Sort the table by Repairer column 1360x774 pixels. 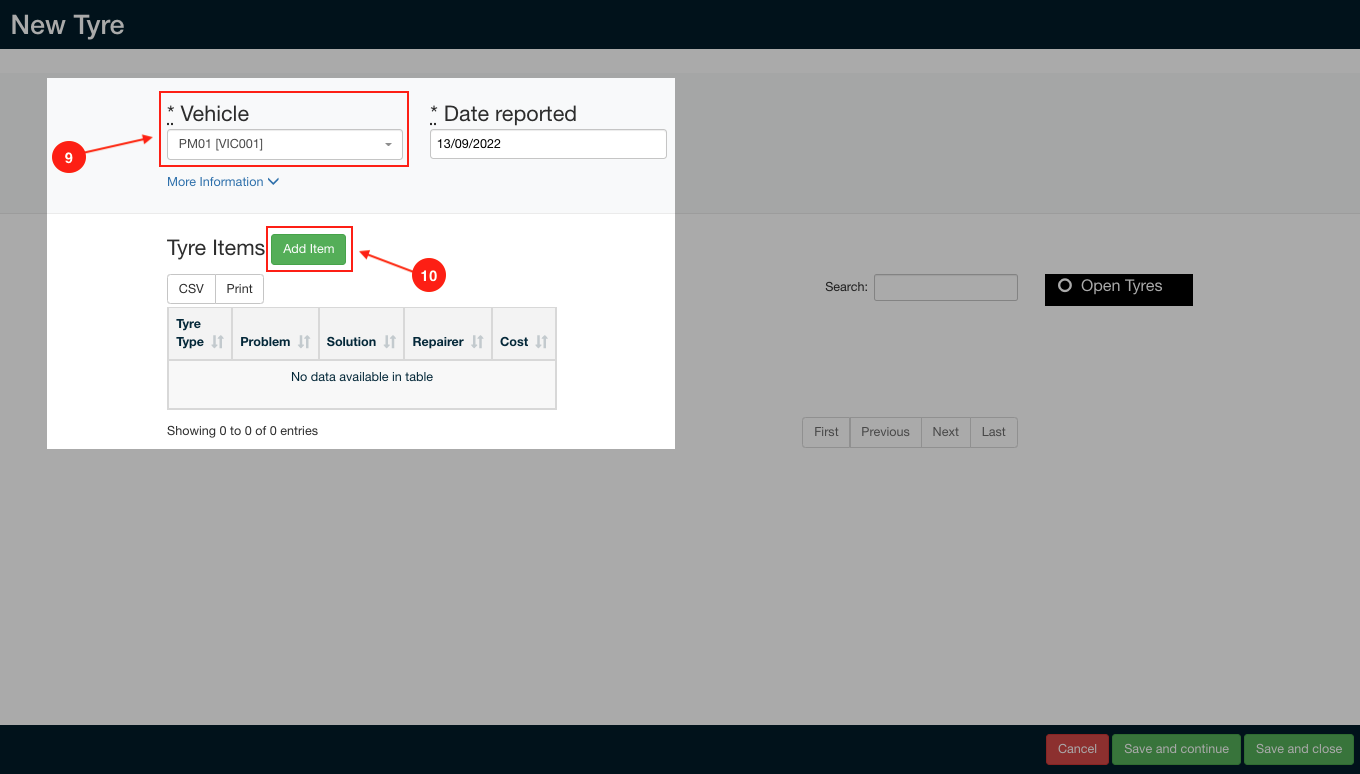click(x=477, y=342)
